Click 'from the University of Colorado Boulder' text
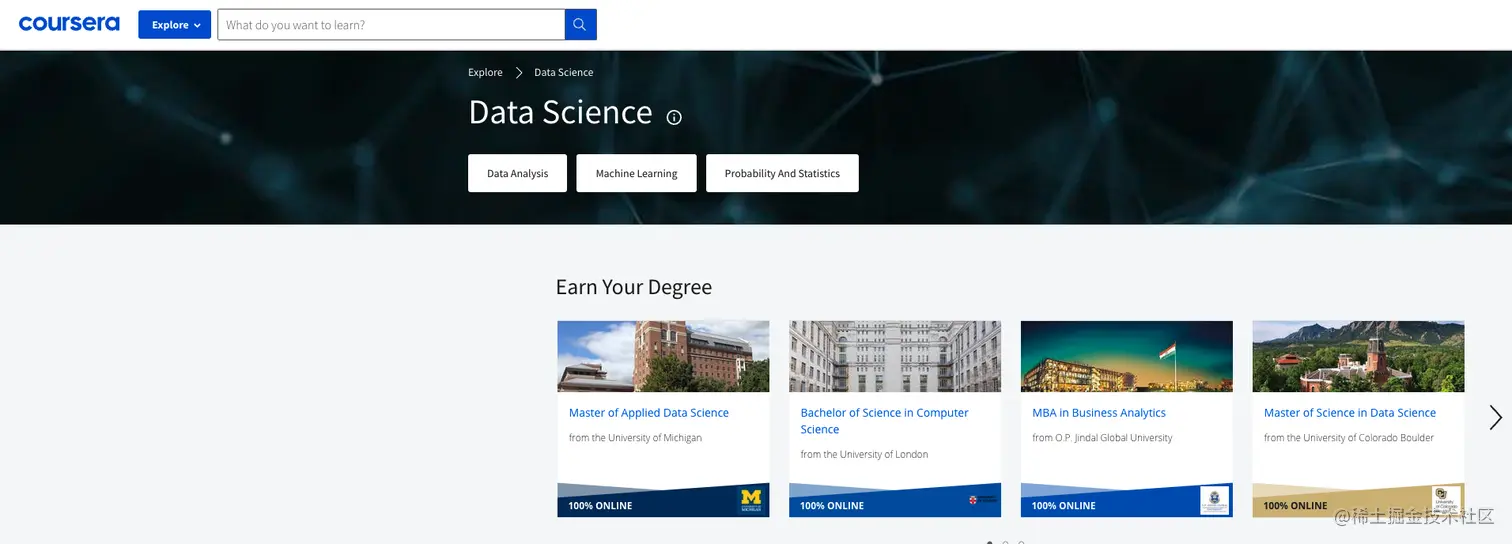The height and width of the screenshot is (544, 1512). coord(1349,438)
